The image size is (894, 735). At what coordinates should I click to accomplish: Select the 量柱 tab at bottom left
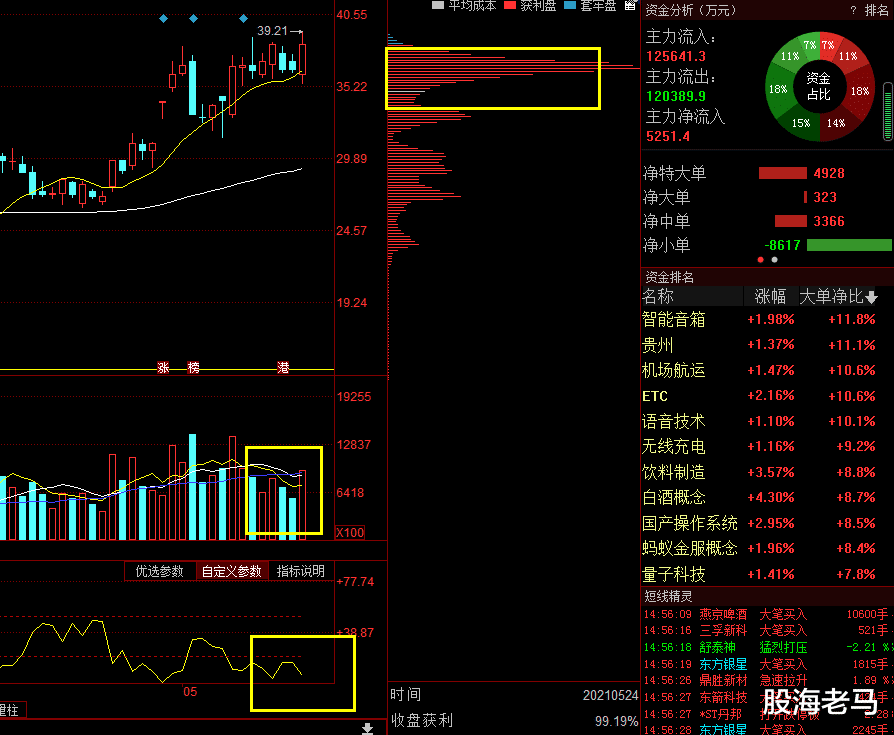pos(10,710)
